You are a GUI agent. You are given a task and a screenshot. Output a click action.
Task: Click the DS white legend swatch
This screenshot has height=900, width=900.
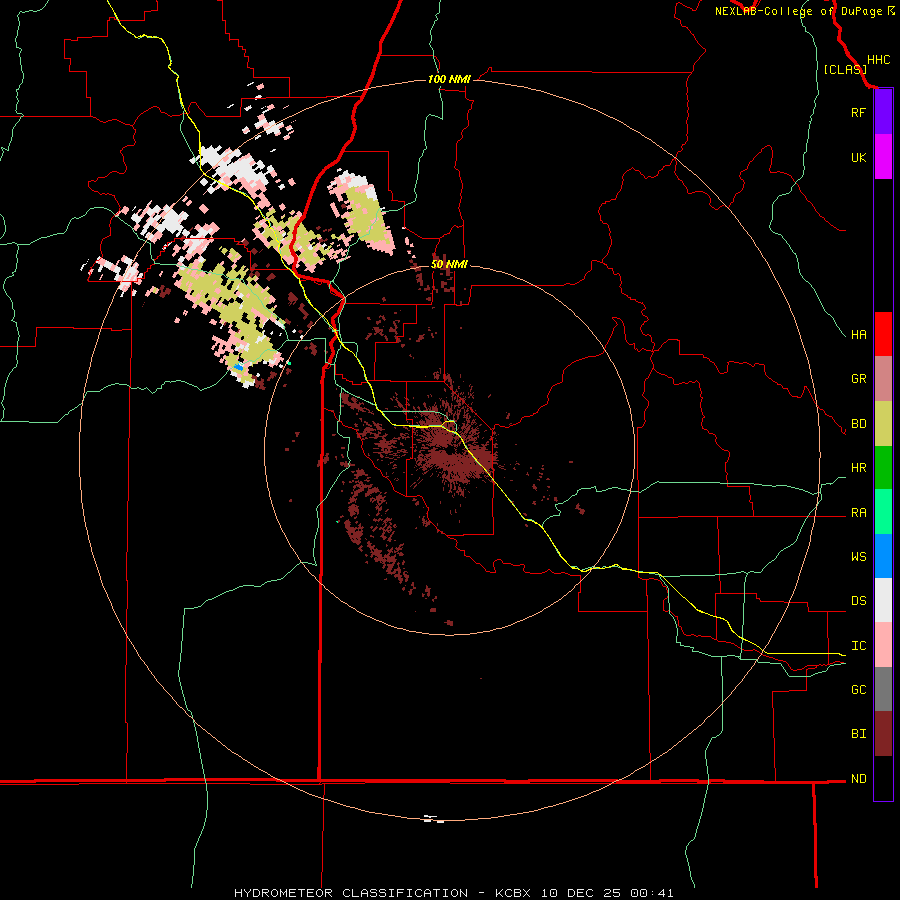point(883,600)
